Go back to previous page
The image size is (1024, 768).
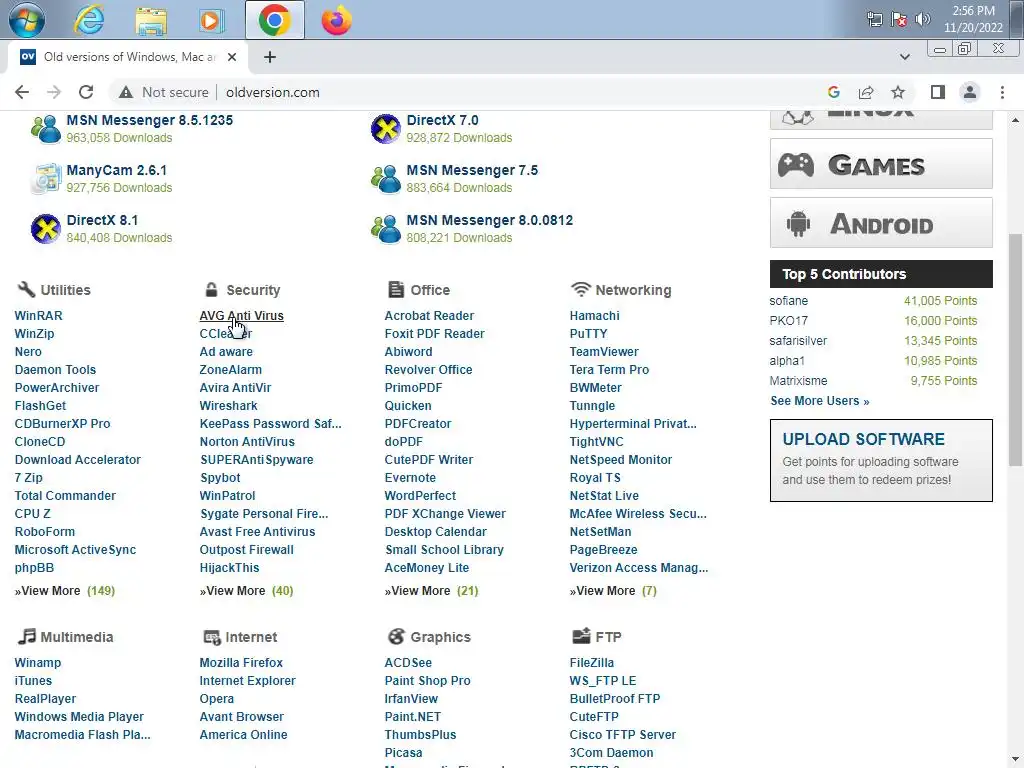pos(22,92)
